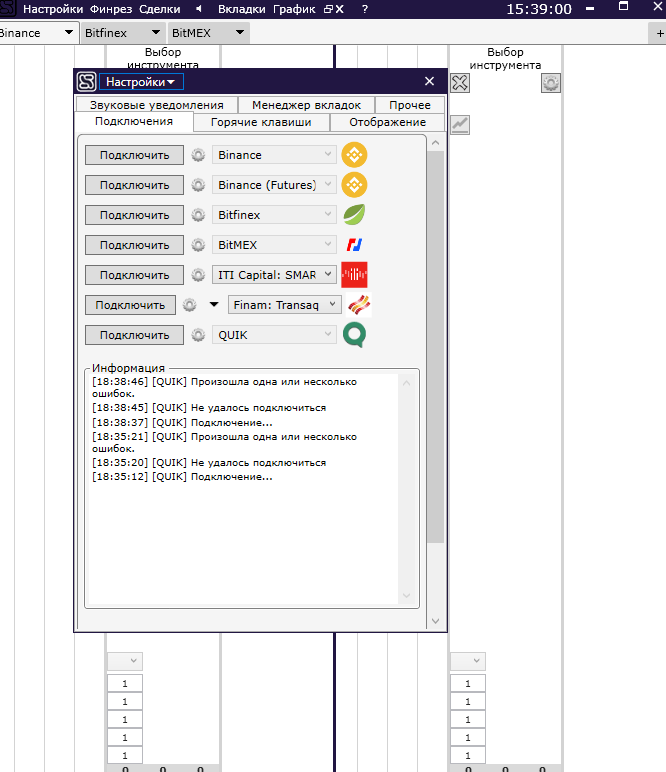Open Bitfinex connection settings gear
This screenshot has height=772, width=666.
pyautogui.click(x=198, y=215)
